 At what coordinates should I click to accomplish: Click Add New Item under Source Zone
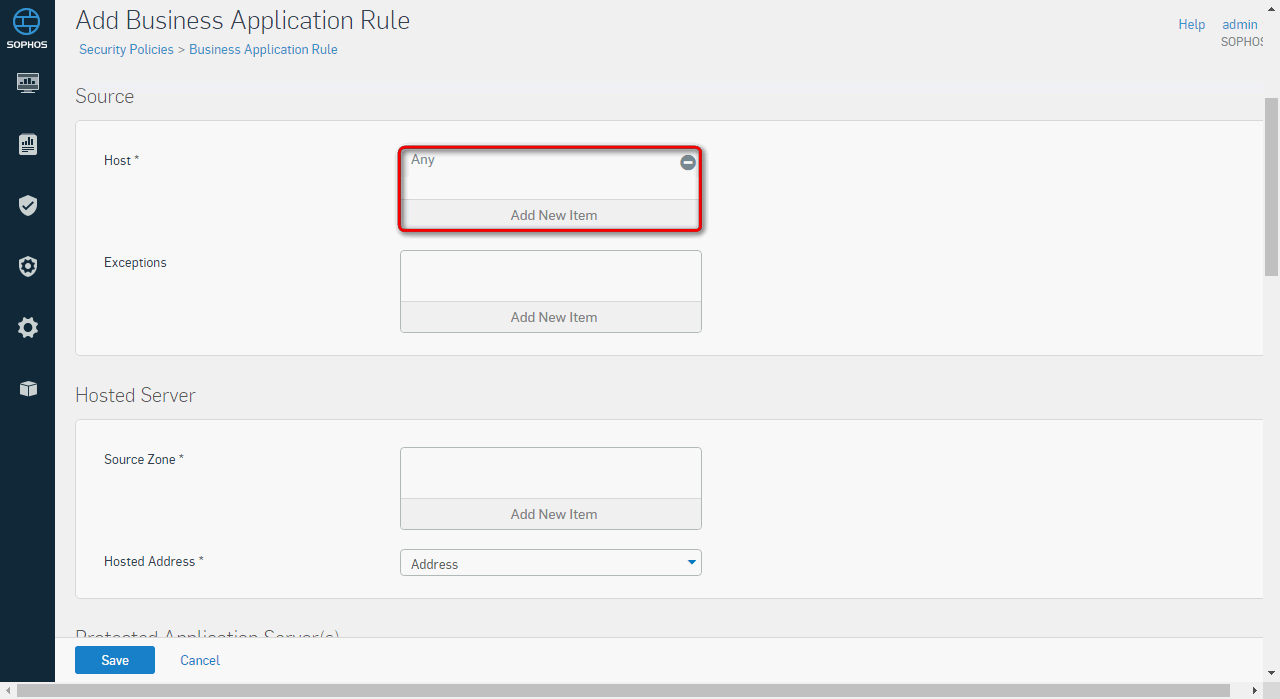click(x=551, y=514)
